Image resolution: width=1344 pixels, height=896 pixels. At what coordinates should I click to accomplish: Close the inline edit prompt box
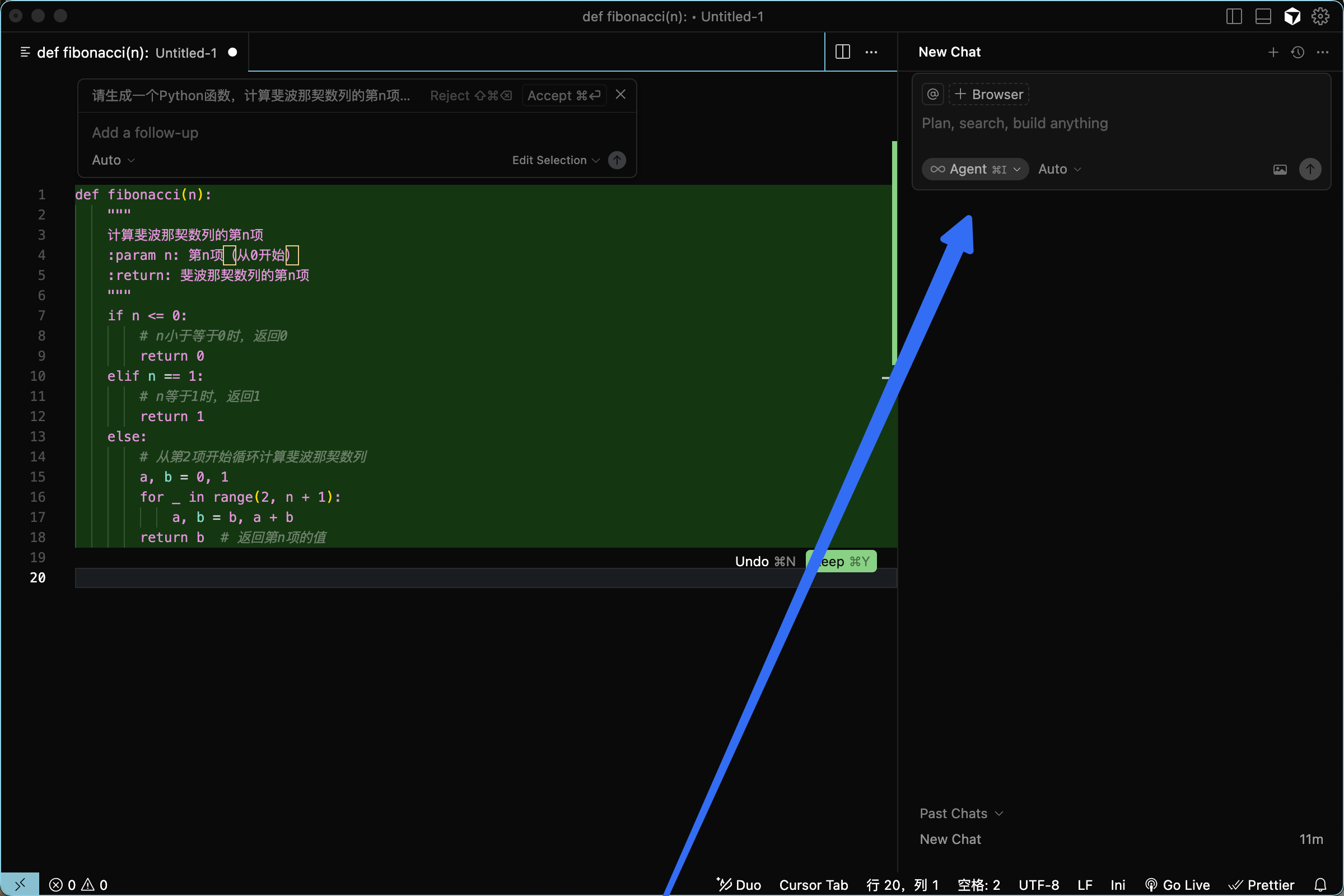620,95
